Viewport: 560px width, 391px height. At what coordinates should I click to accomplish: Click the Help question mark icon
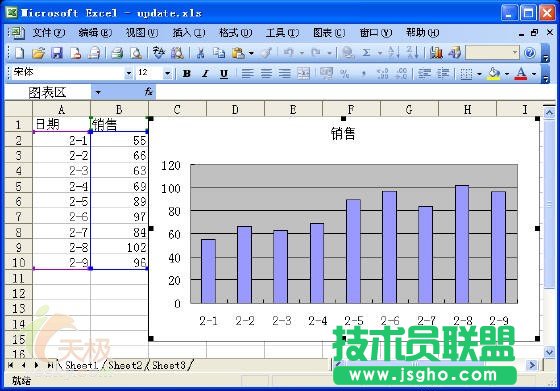[x=530, y=53]
